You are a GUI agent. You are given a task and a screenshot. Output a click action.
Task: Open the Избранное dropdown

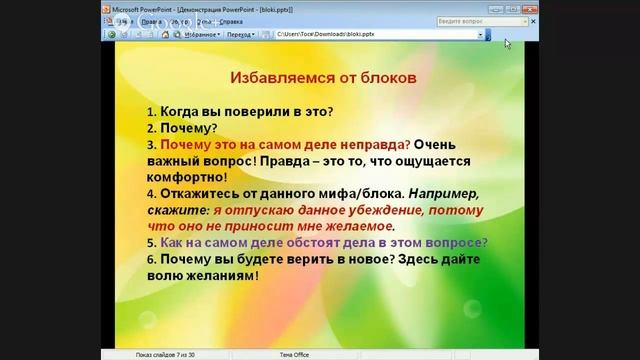click(x=202, y=35)
